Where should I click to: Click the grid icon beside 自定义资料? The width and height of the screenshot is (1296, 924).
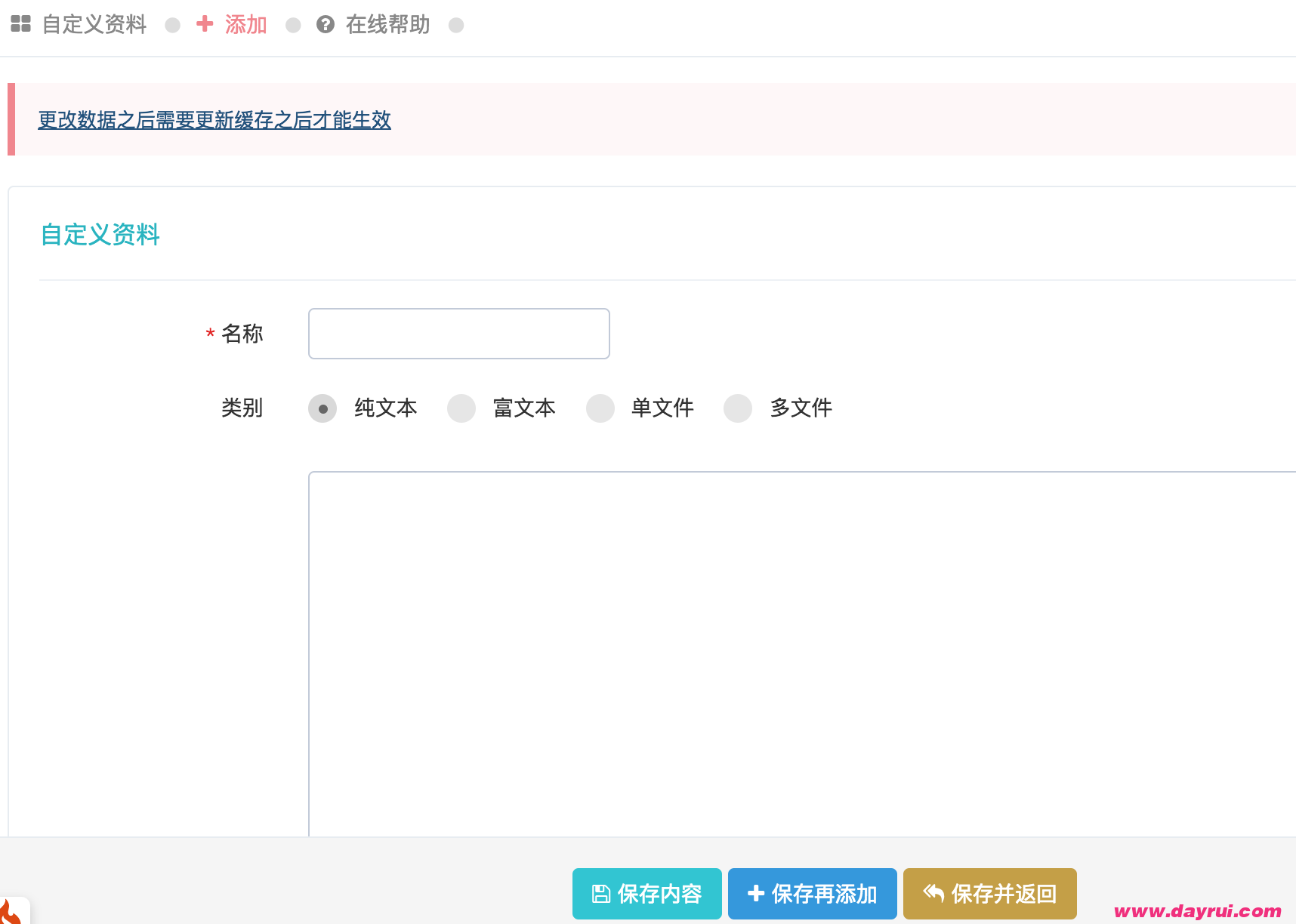[20, 24]
